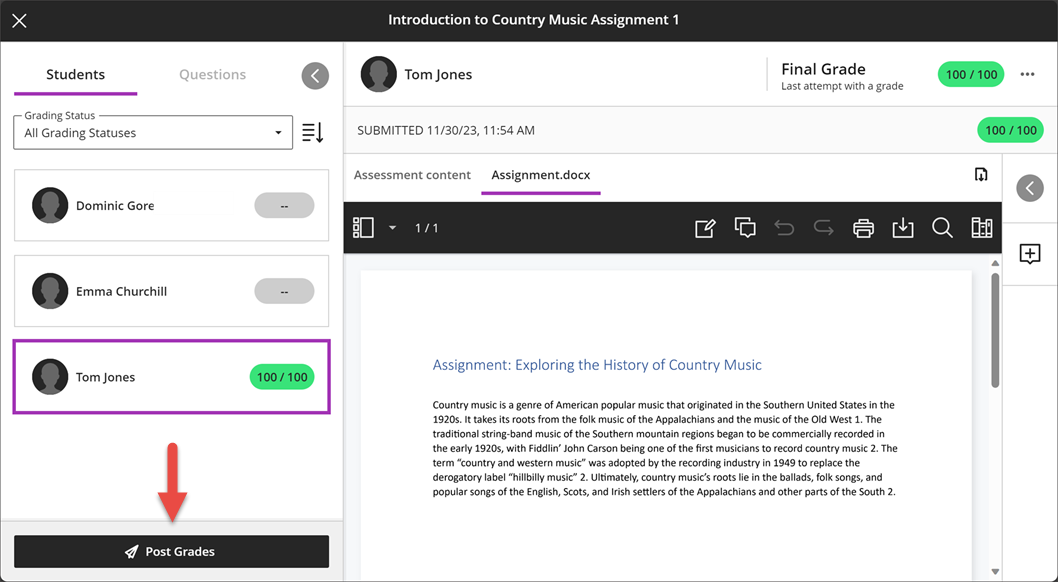Screen dimensions: 1058x582
Task: Download the original submission file
Action: tap(981, 175)
